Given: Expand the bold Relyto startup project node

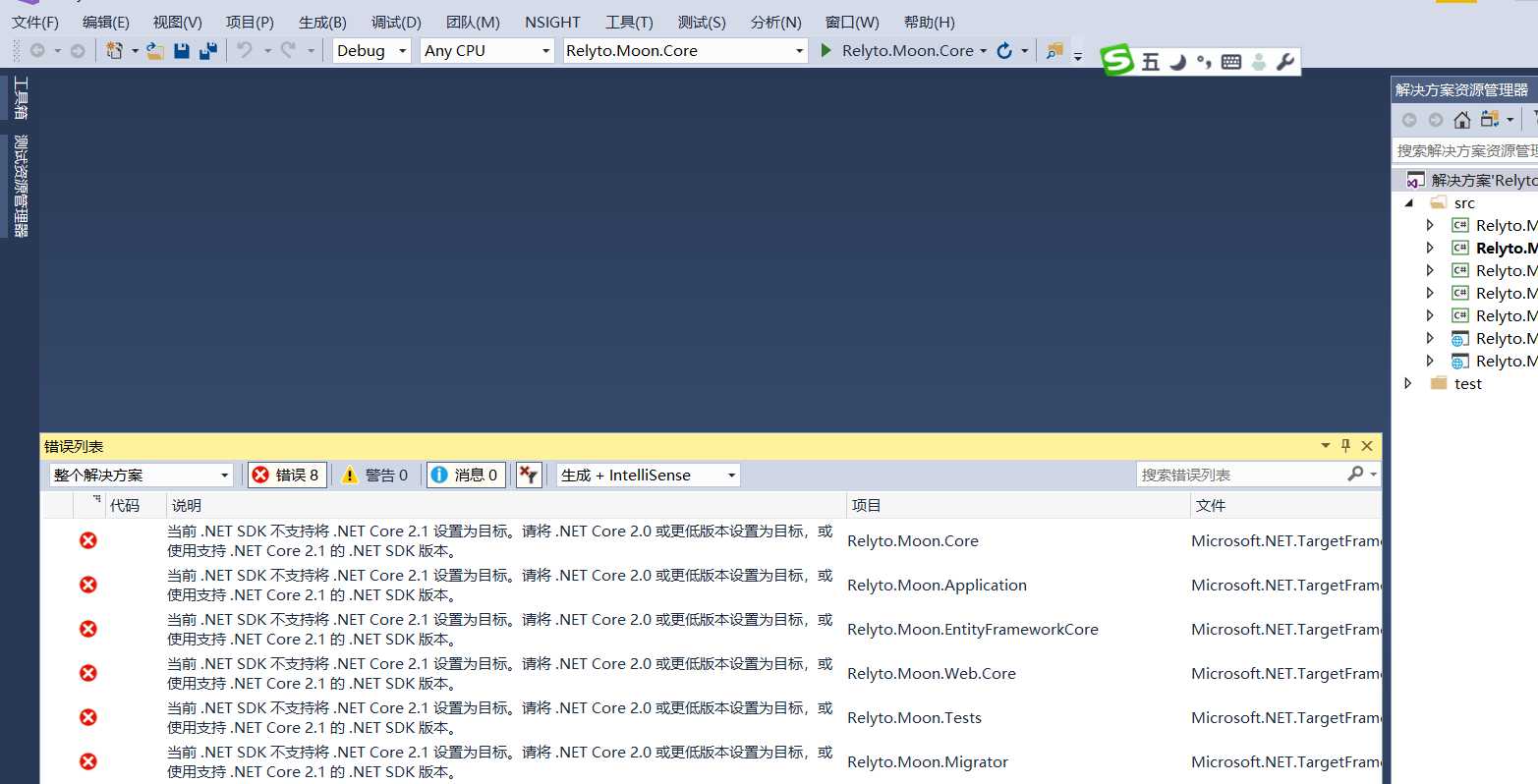Looking at the screenshot, I should click(x=1430, y=248).
